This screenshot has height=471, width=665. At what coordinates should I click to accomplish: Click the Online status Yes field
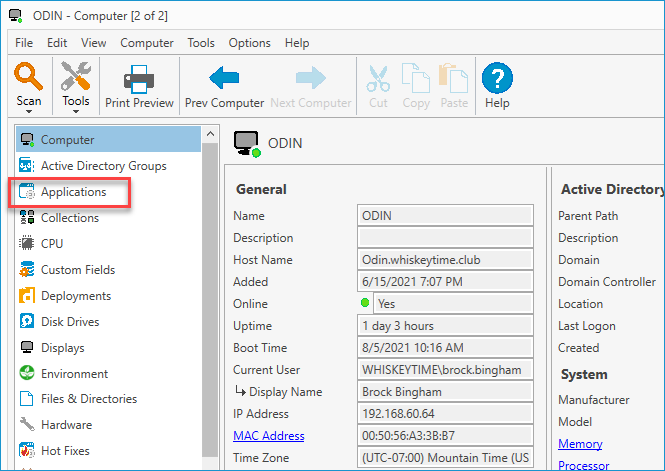pos(453,304)
